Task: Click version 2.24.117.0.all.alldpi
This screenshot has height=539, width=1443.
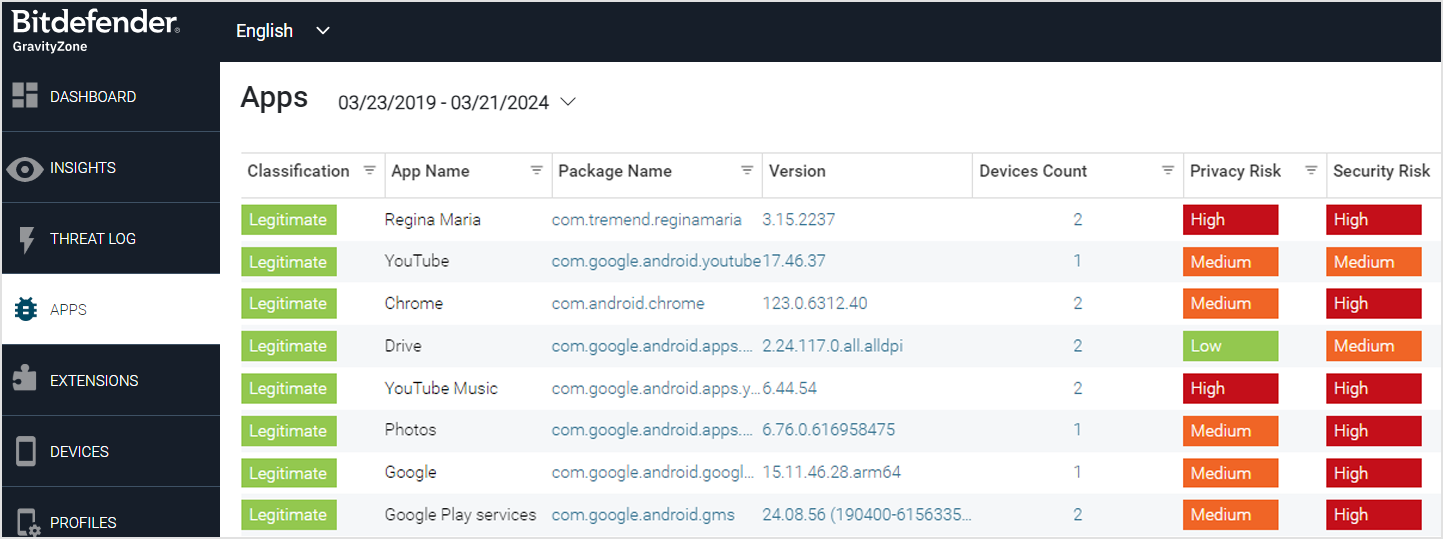Action: click(833, 346)
